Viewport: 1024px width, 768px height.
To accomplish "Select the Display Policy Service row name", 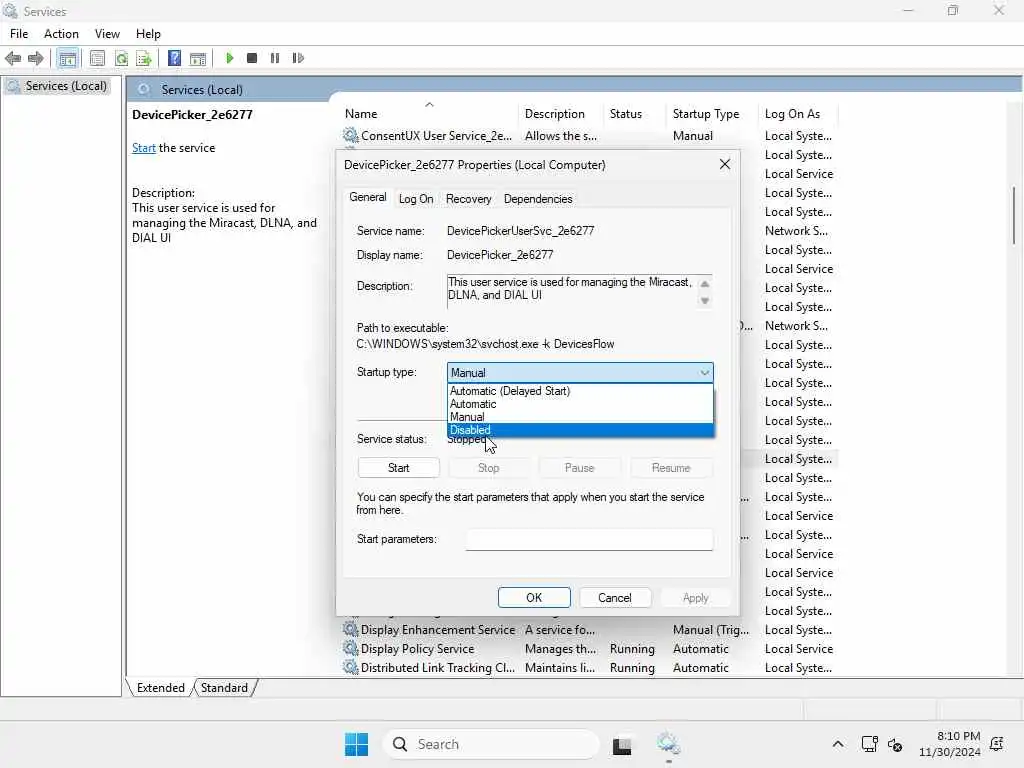I will [417, 648].
